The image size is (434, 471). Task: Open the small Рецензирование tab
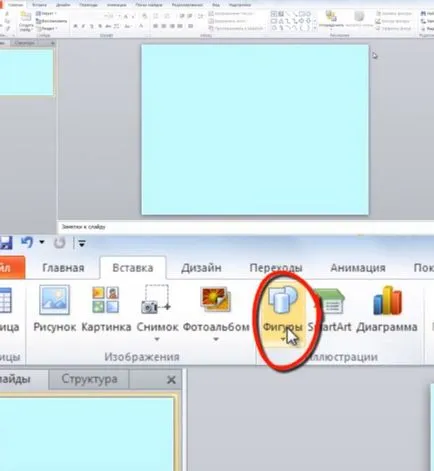click(187, 5)
